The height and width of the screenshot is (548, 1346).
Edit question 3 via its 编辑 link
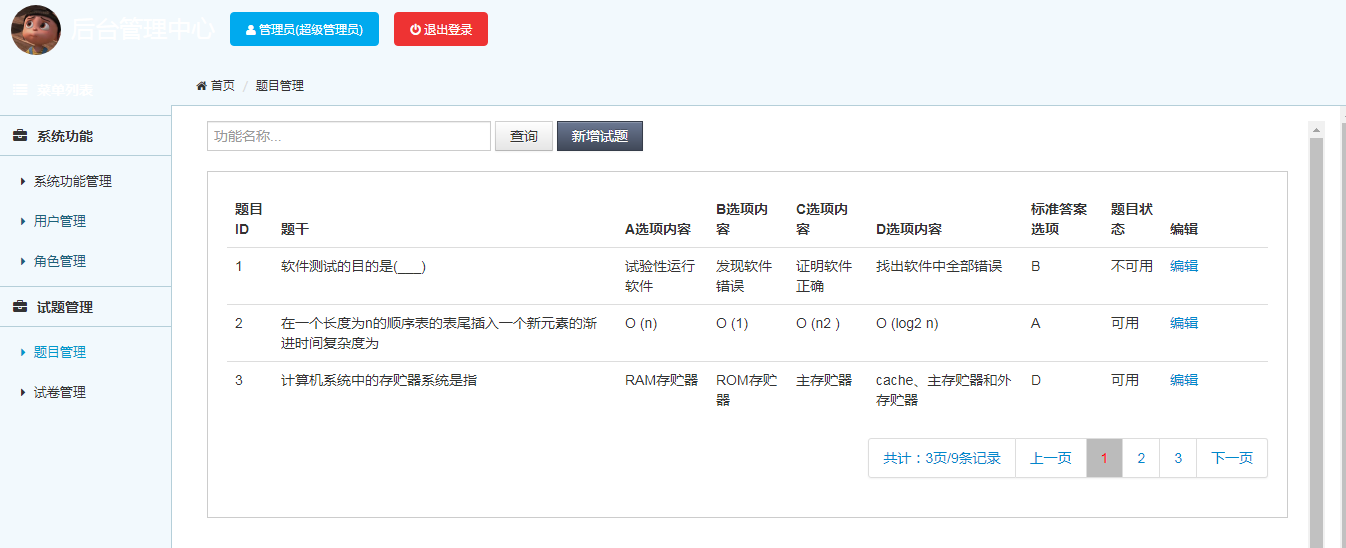1184,380
